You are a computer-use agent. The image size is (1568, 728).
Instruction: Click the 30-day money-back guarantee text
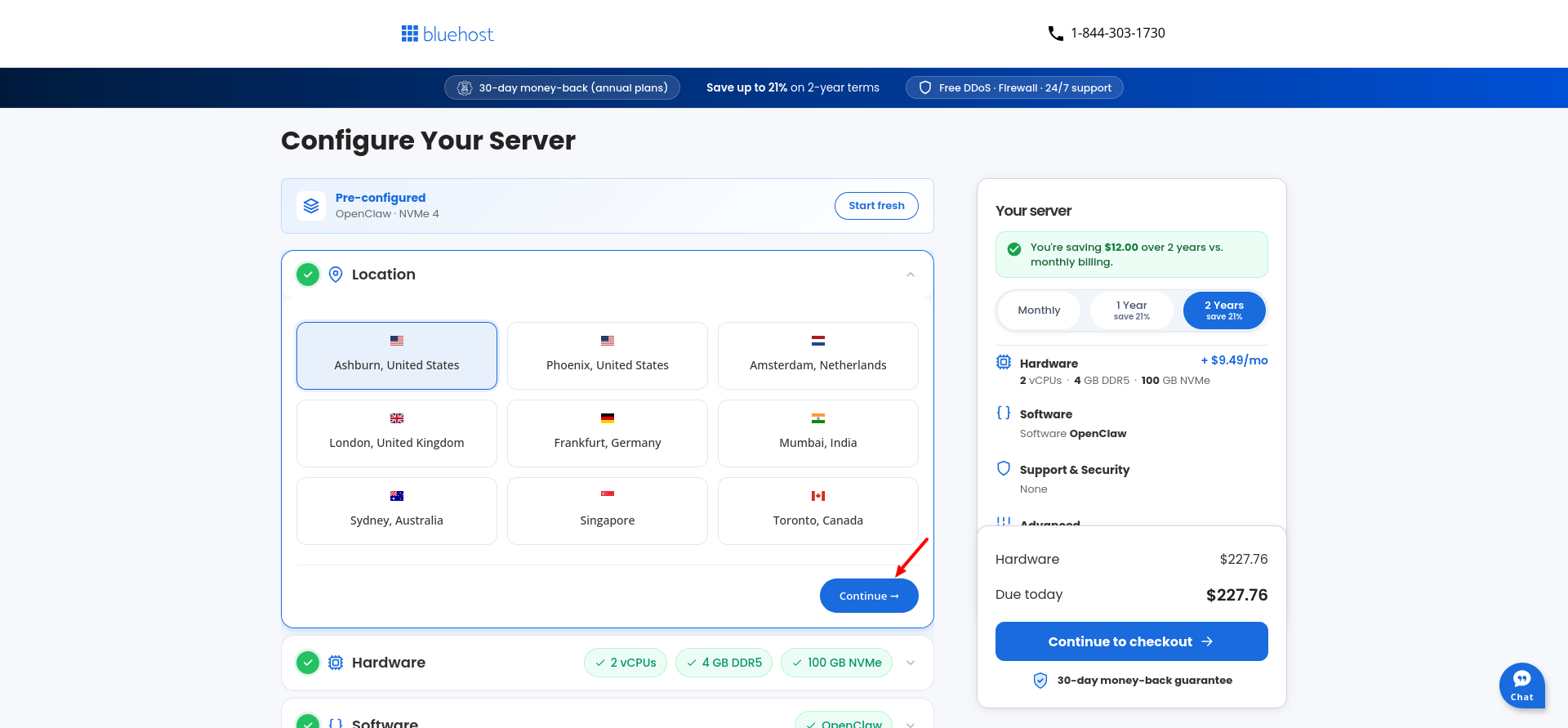click(1144, 681)
